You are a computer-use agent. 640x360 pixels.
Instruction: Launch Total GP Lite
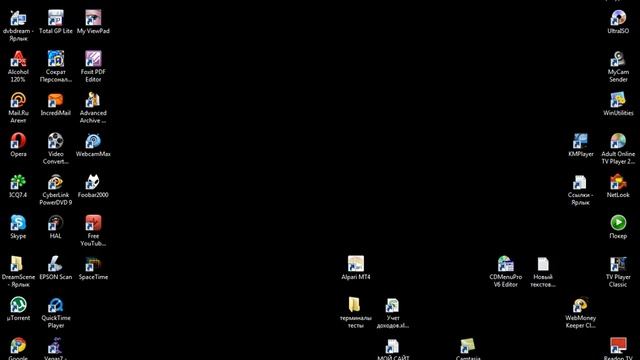[56, 18]
